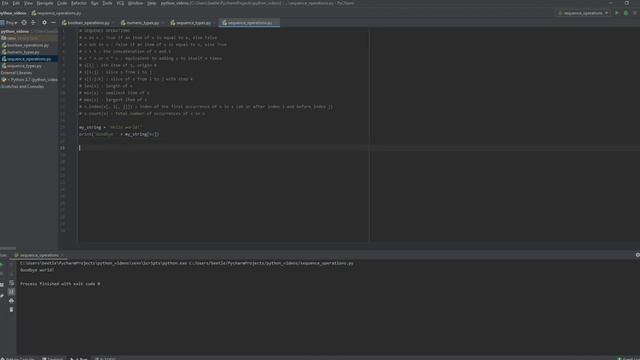The width and height of the screenshot is (640, 360).
Task: Click the print statement code line
Action: (x=119, y=134)
